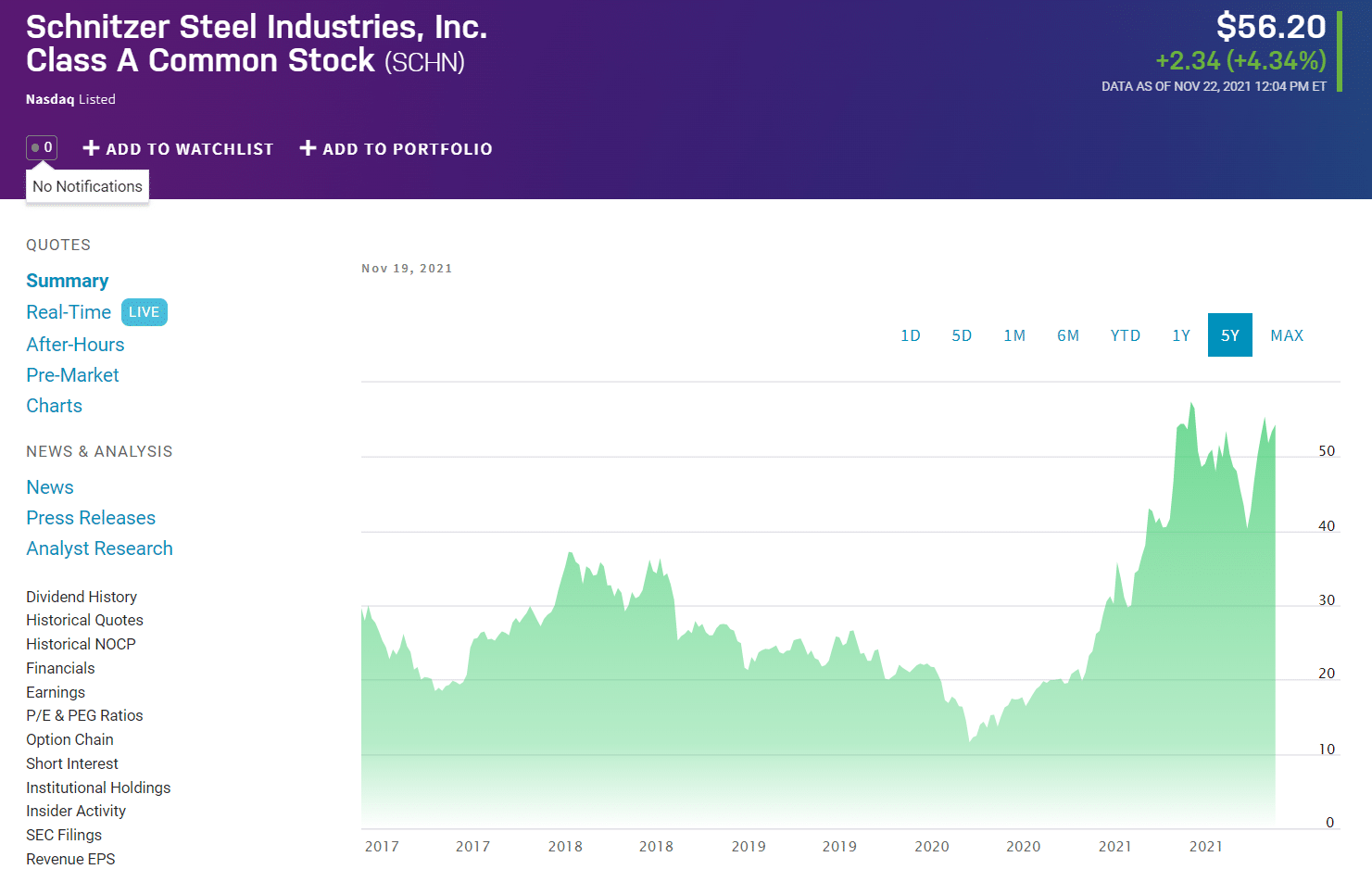Go to After-Hours quotes
Image resolution: width=1372 pixels, height=882 pixels.
tap(75, 345)
